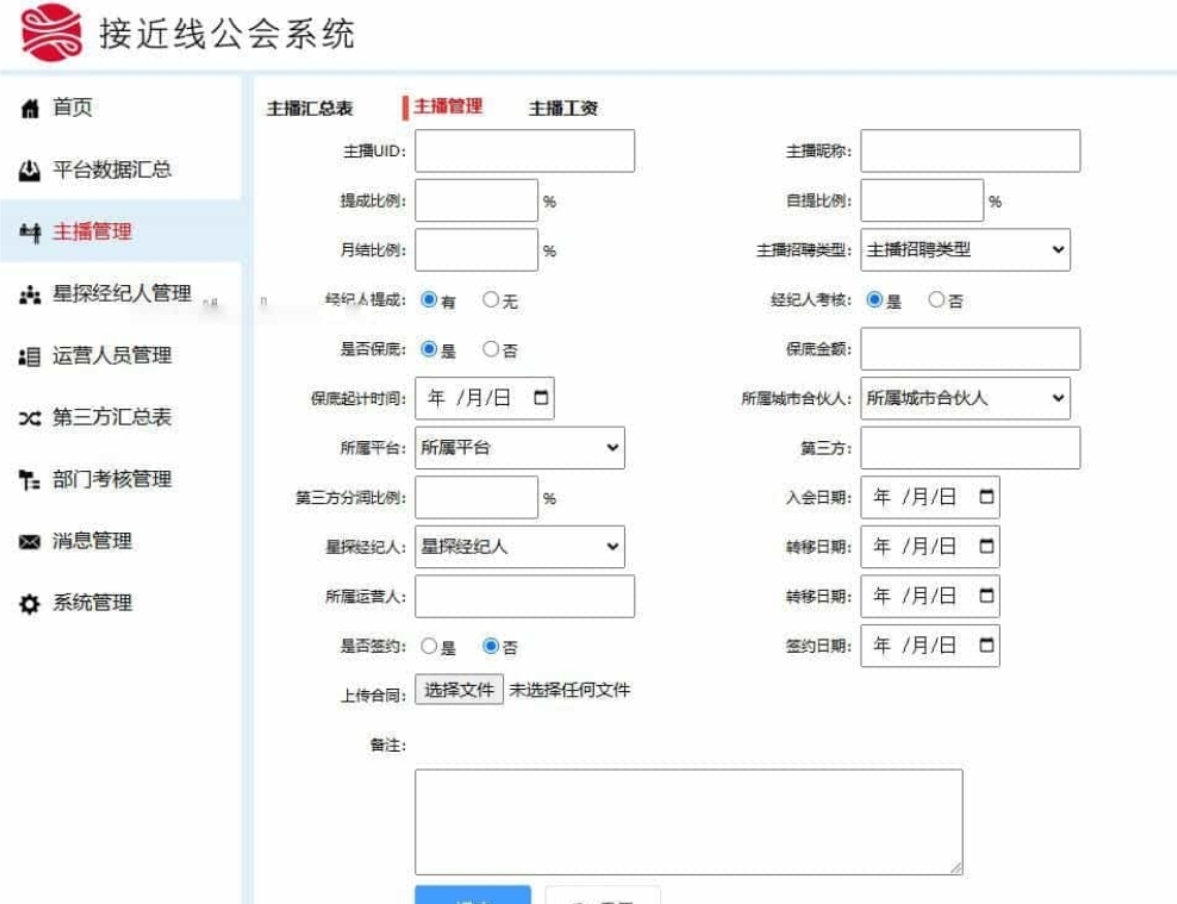The height and width of the screenshot is (904, 1177).
Task: Click the 选择文件 upload button
Action: 459,689
